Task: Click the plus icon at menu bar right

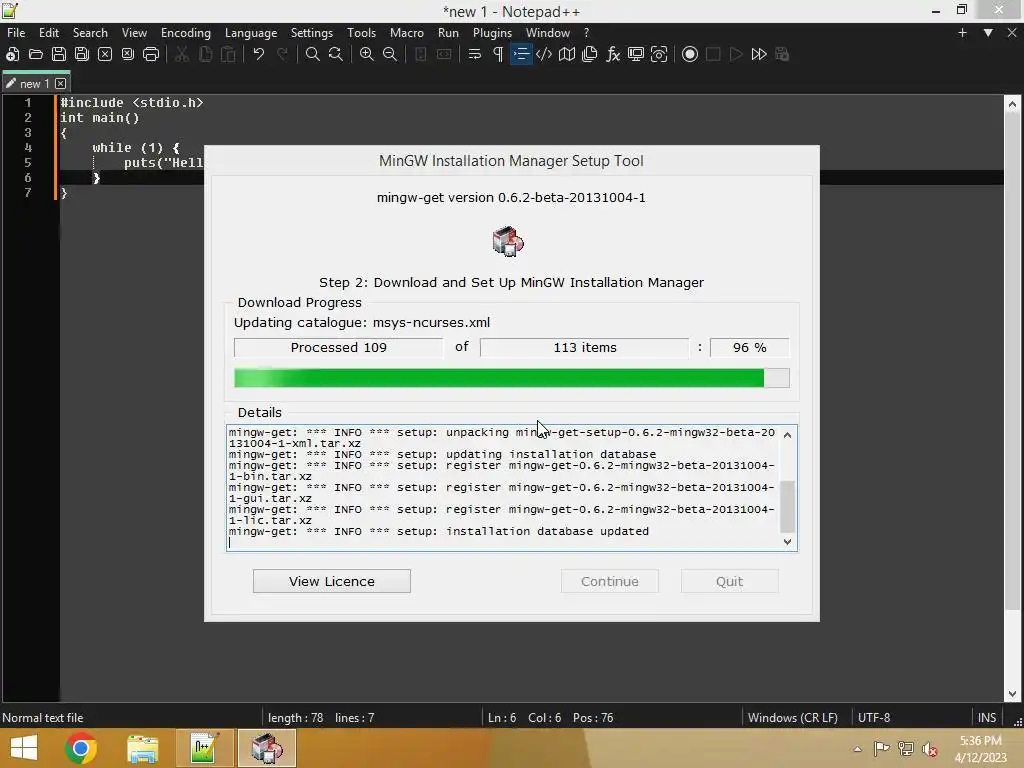Action: (962, 33)
